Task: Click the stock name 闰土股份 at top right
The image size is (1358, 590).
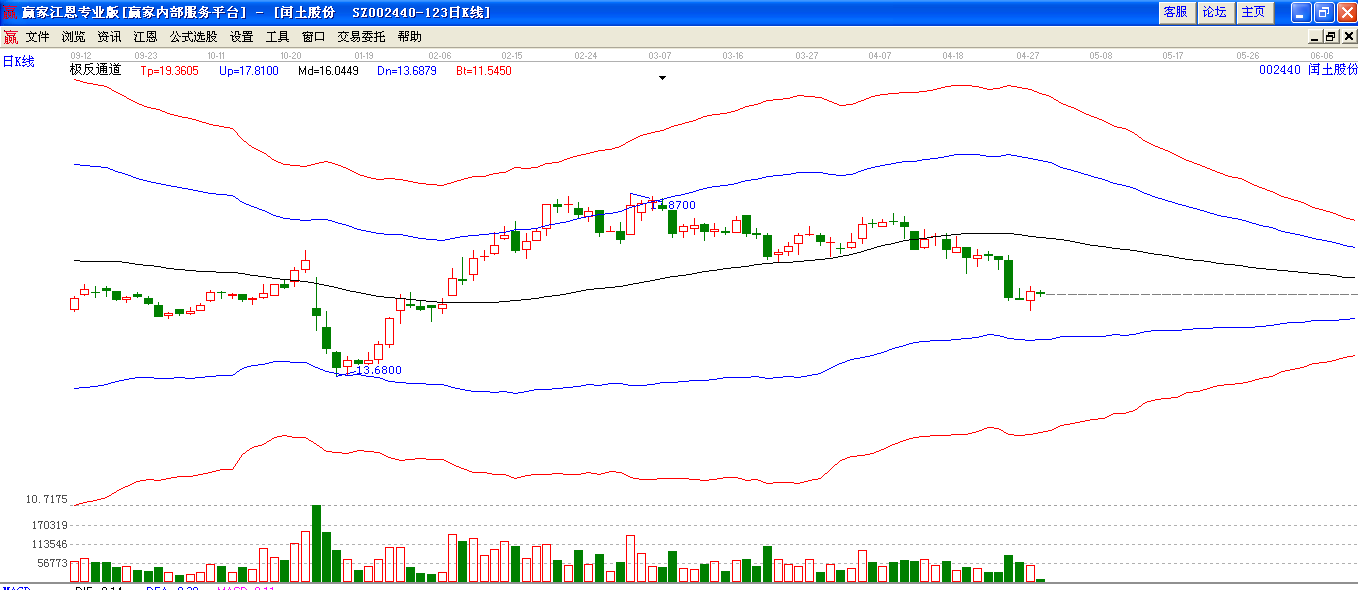Action: pos(1333,70)
